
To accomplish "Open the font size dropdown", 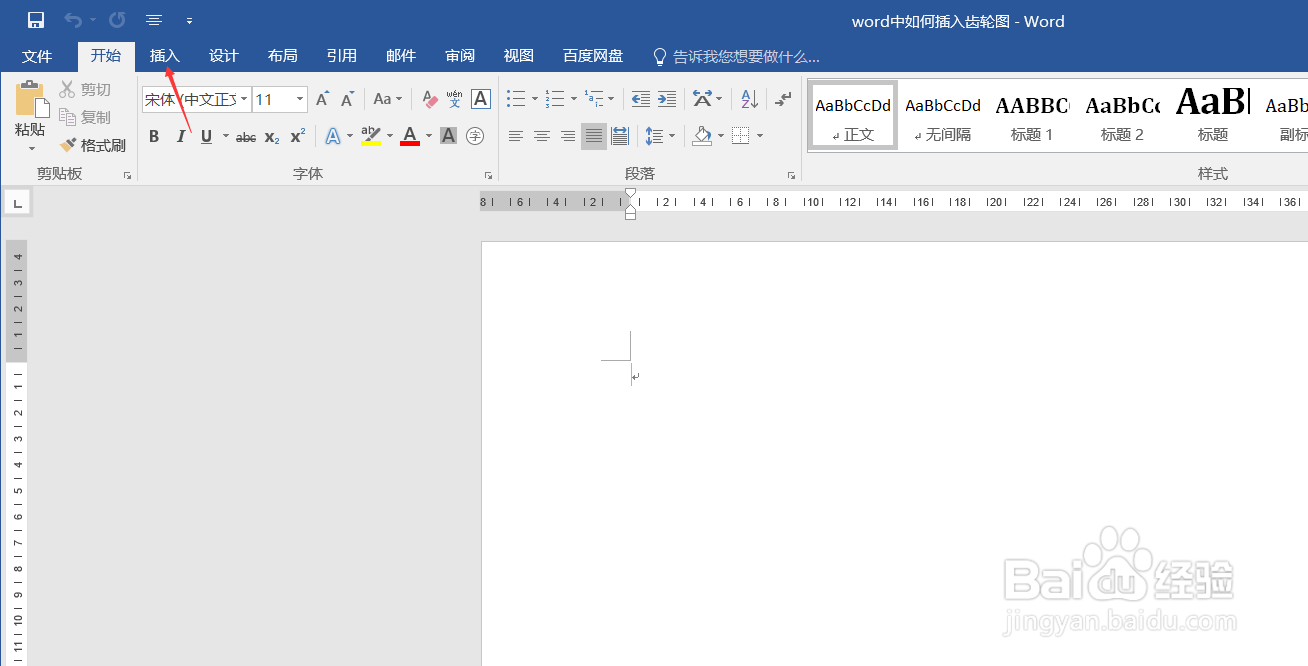I will click(x=300, y=99).
